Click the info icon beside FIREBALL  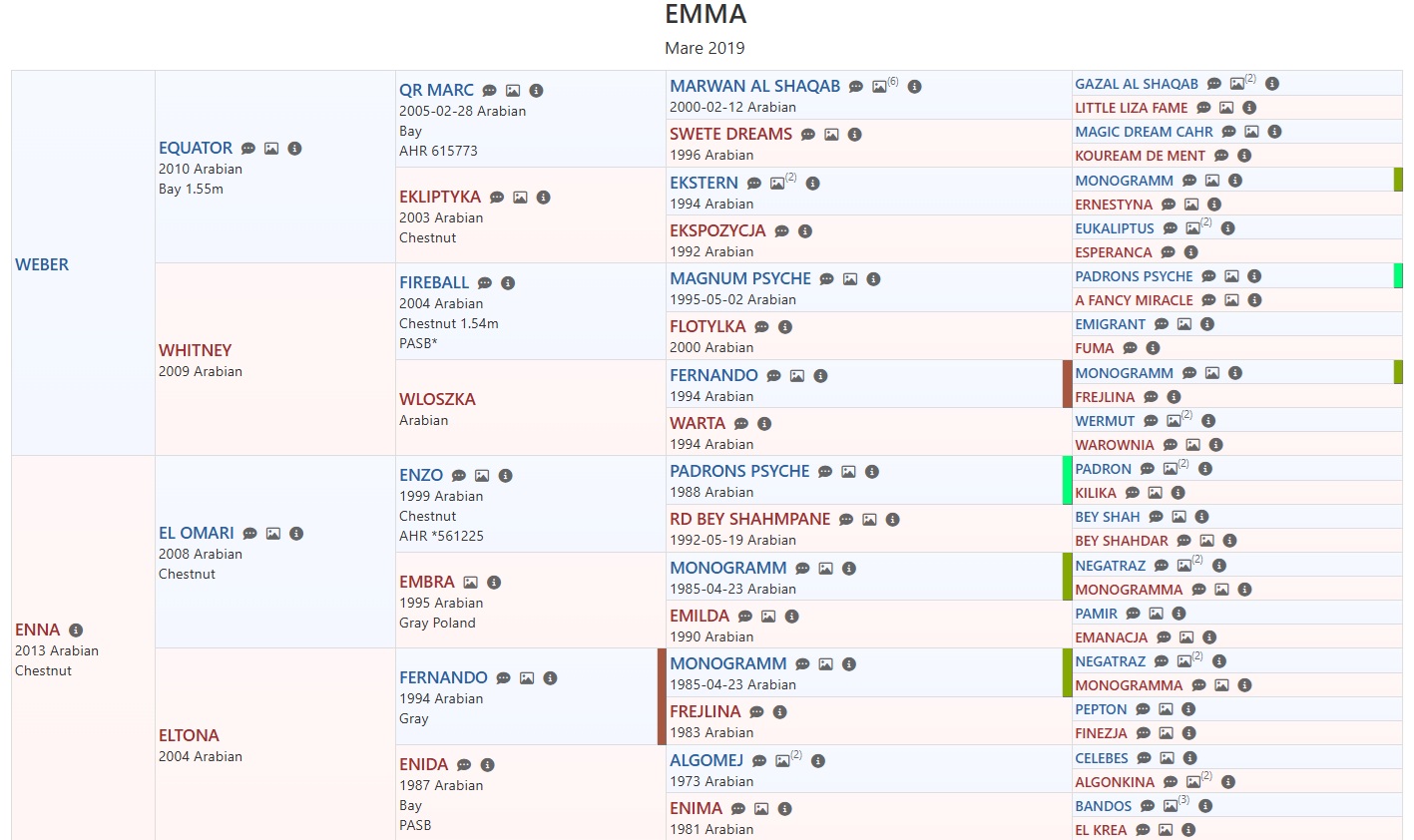tap(508, 282)
